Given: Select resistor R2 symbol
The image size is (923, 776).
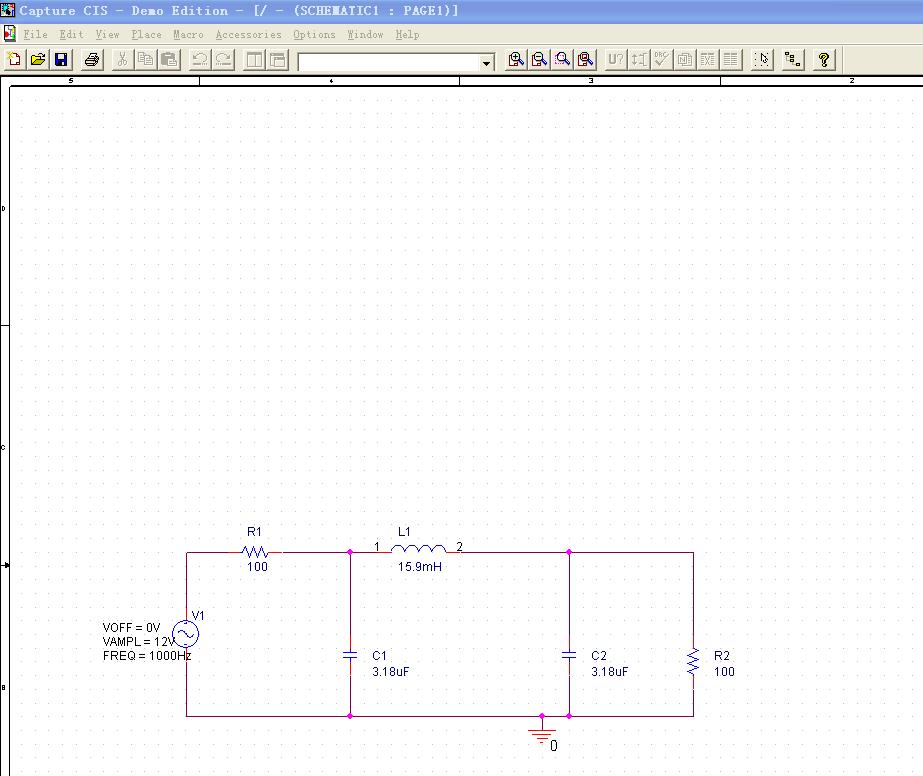Looking at the screenshot, I should pyautogui.click(x=693, y=661).
